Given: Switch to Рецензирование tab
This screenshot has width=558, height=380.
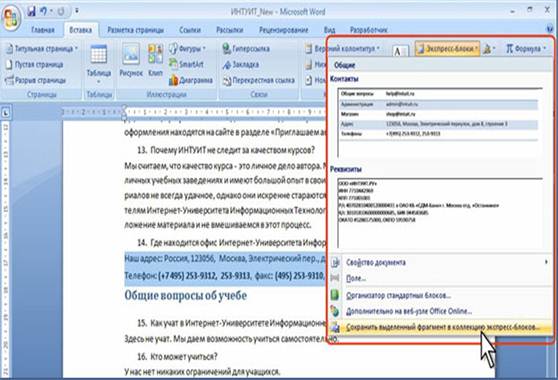Looking at the screenshot, I should coord(284,30).
